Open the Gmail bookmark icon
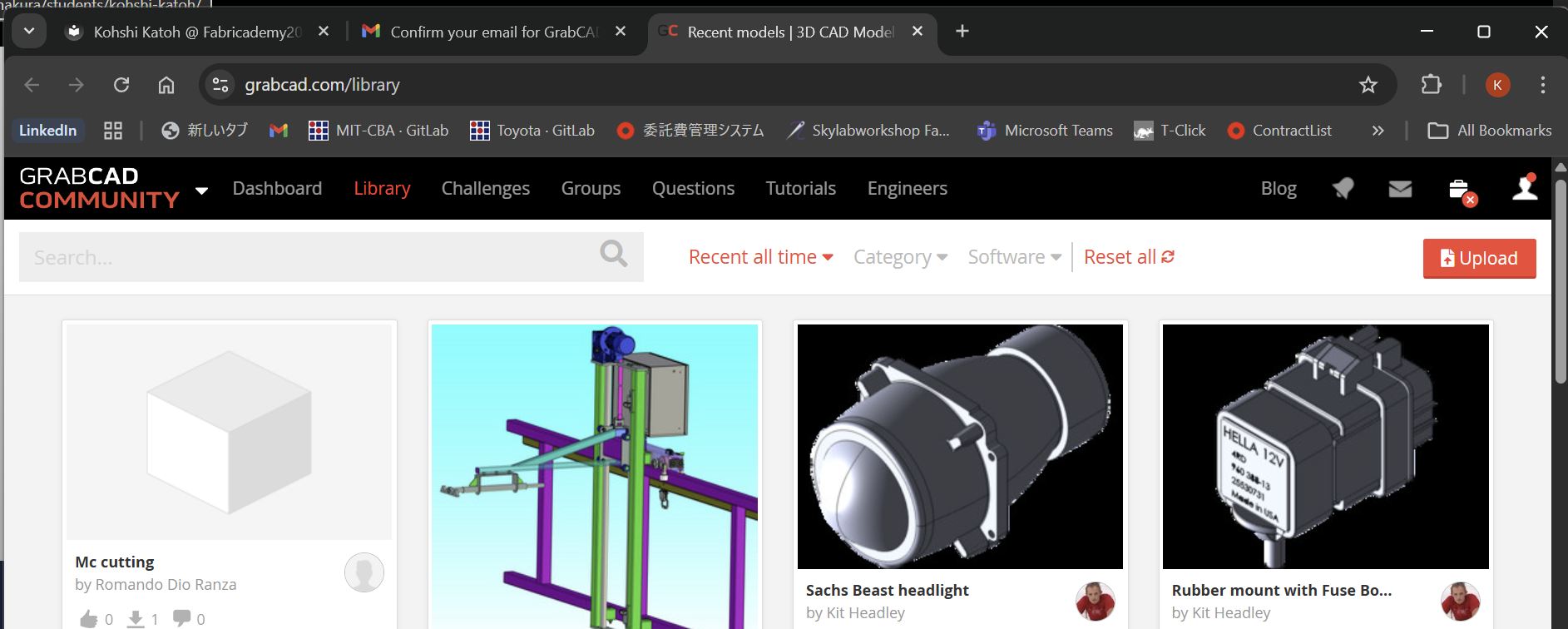The height and width of the screenshot is (629, 1568). (x=279, y=131)
